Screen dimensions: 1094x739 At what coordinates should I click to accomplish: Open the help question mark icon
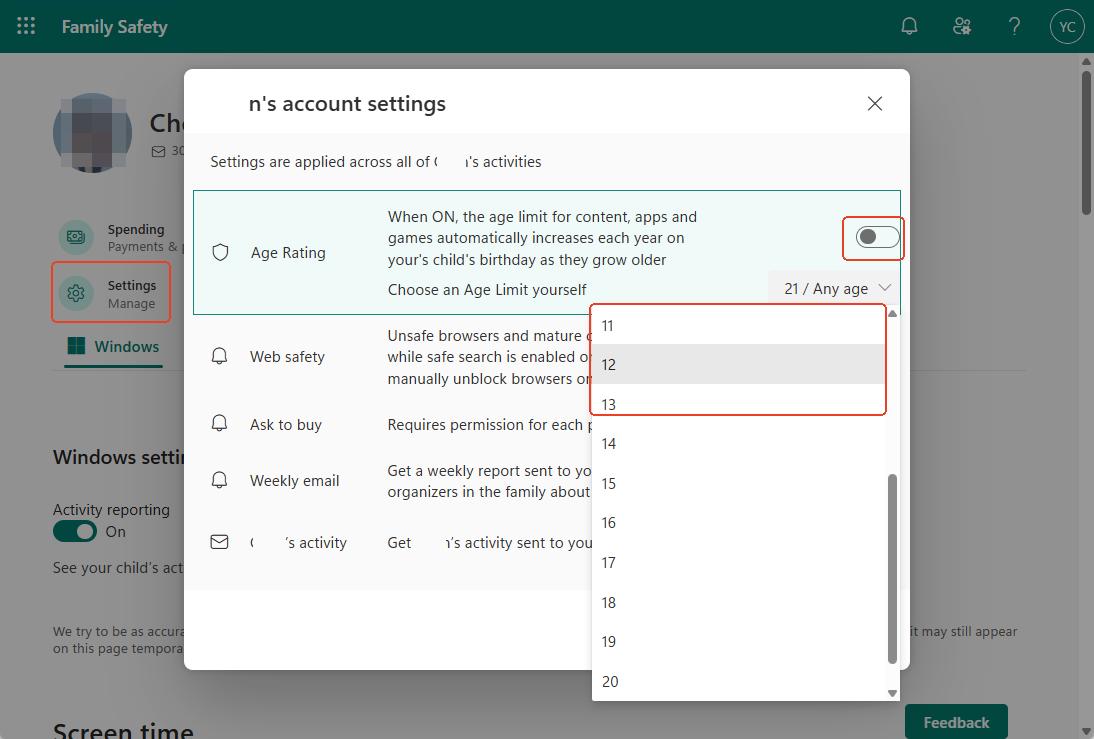coord(1014,27)
